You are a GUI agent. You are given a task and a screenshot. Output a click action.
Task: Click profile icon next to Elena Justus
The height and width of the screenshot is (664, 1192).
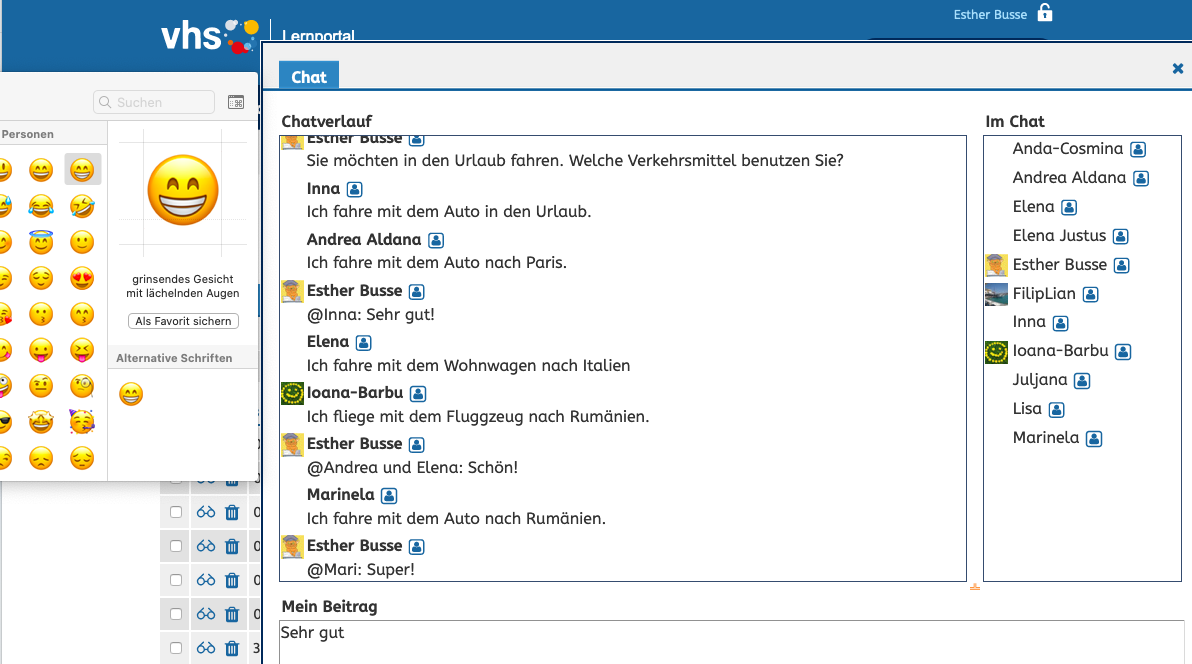pyautogui.click(x=1121, y=236)
